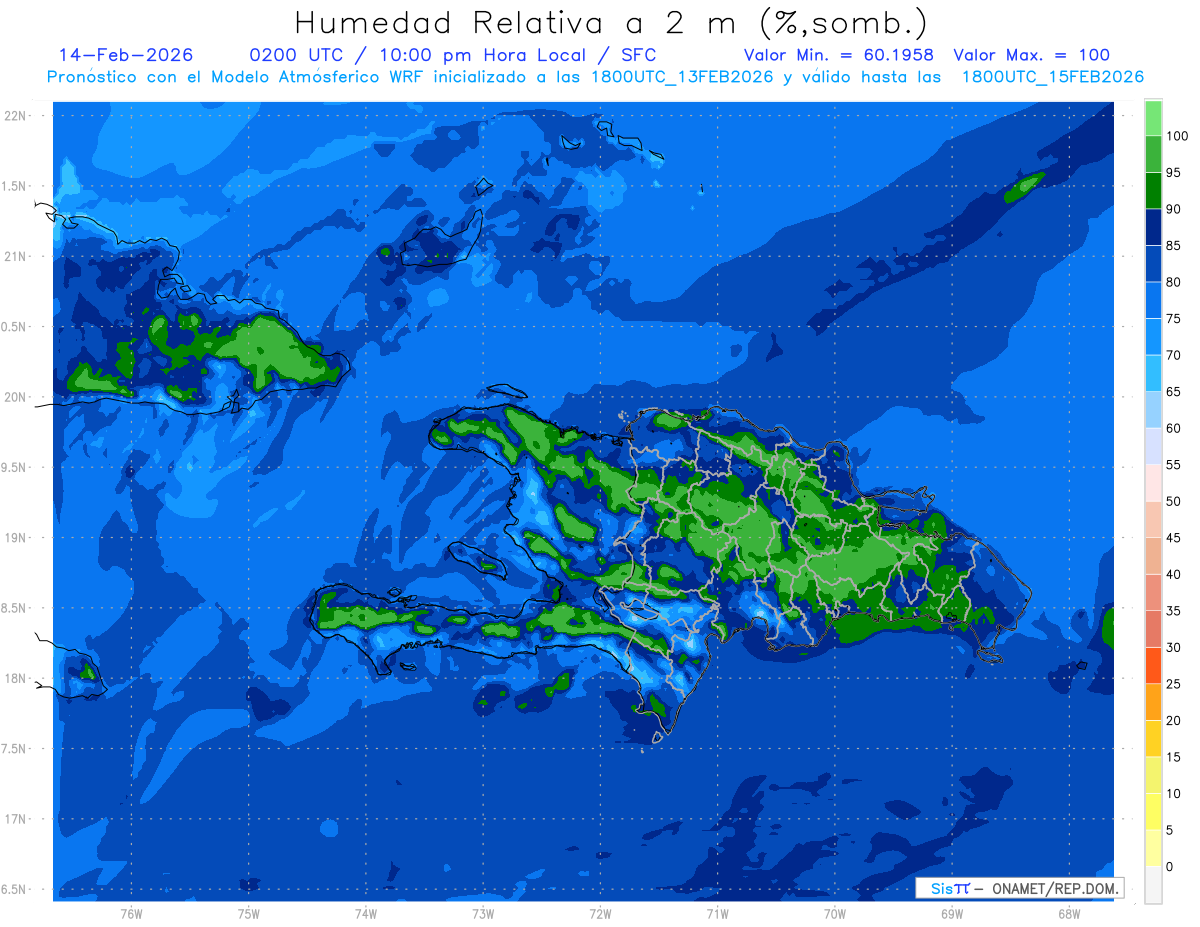
Task: Click the blue legend band between 75 and 80
Action: click(1153, 300)
